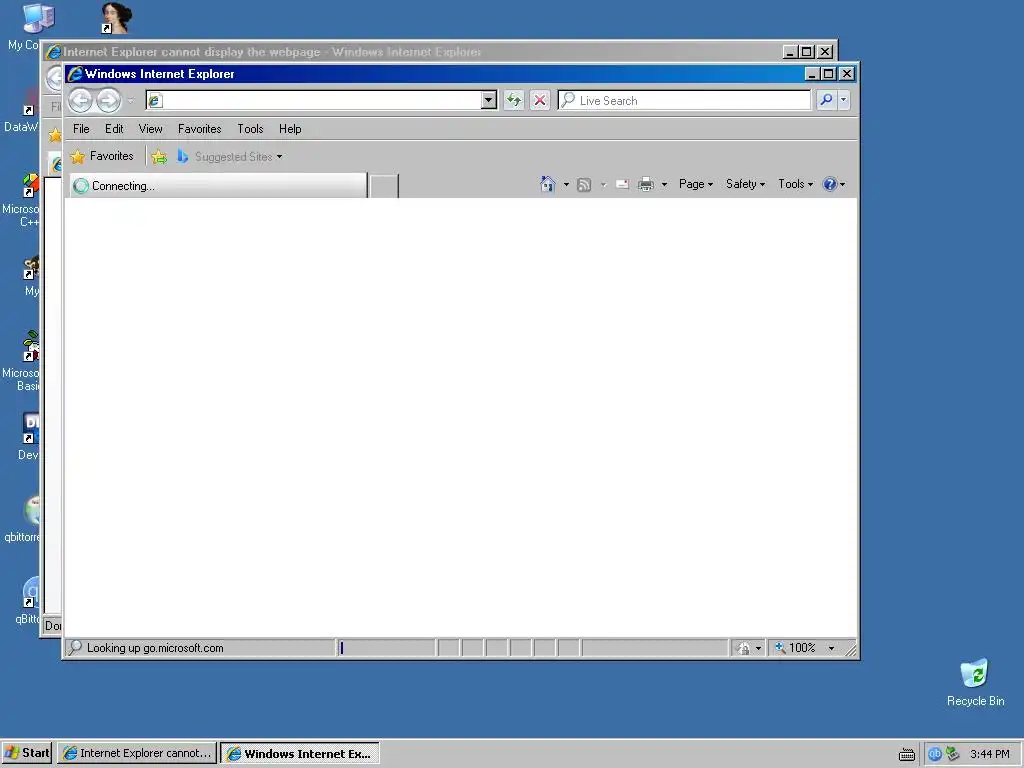Click the Back navigation arrow button

click(81, 100)
